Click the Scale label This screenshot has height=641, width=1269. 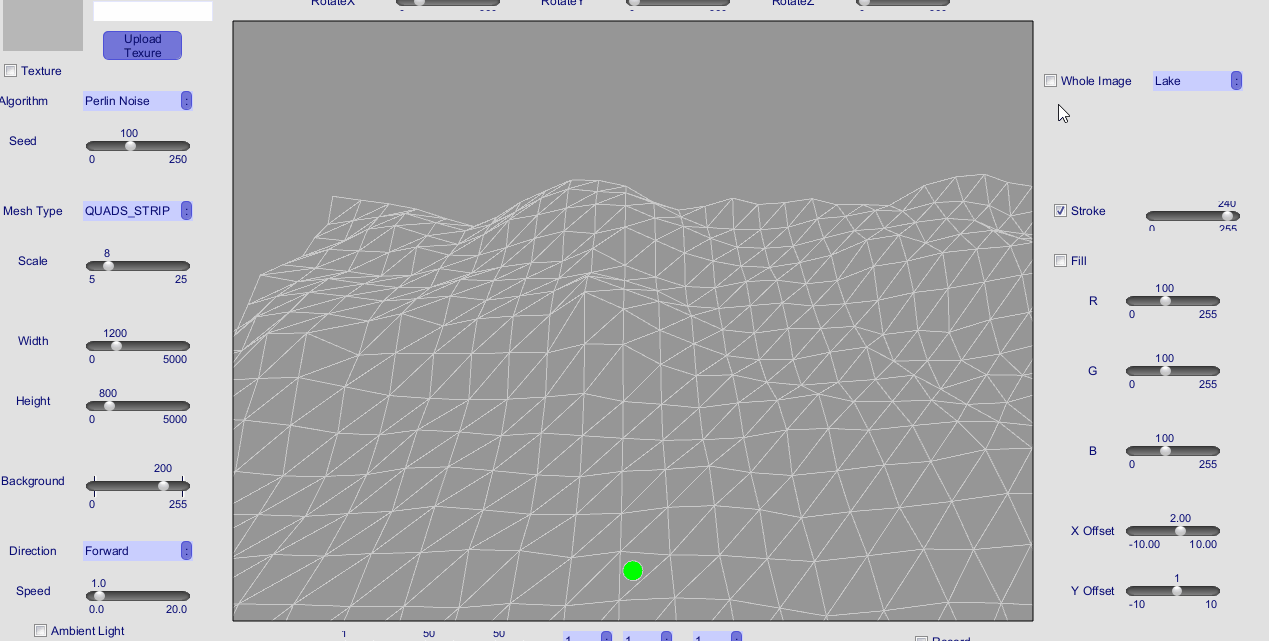coord(33,261)
